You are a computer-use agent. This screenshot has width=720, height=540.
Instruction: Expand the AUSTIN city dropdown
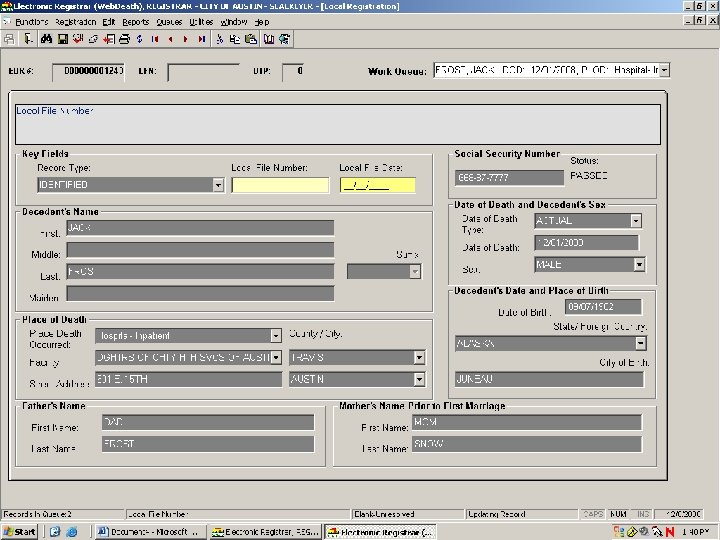[x=419, y=379]
